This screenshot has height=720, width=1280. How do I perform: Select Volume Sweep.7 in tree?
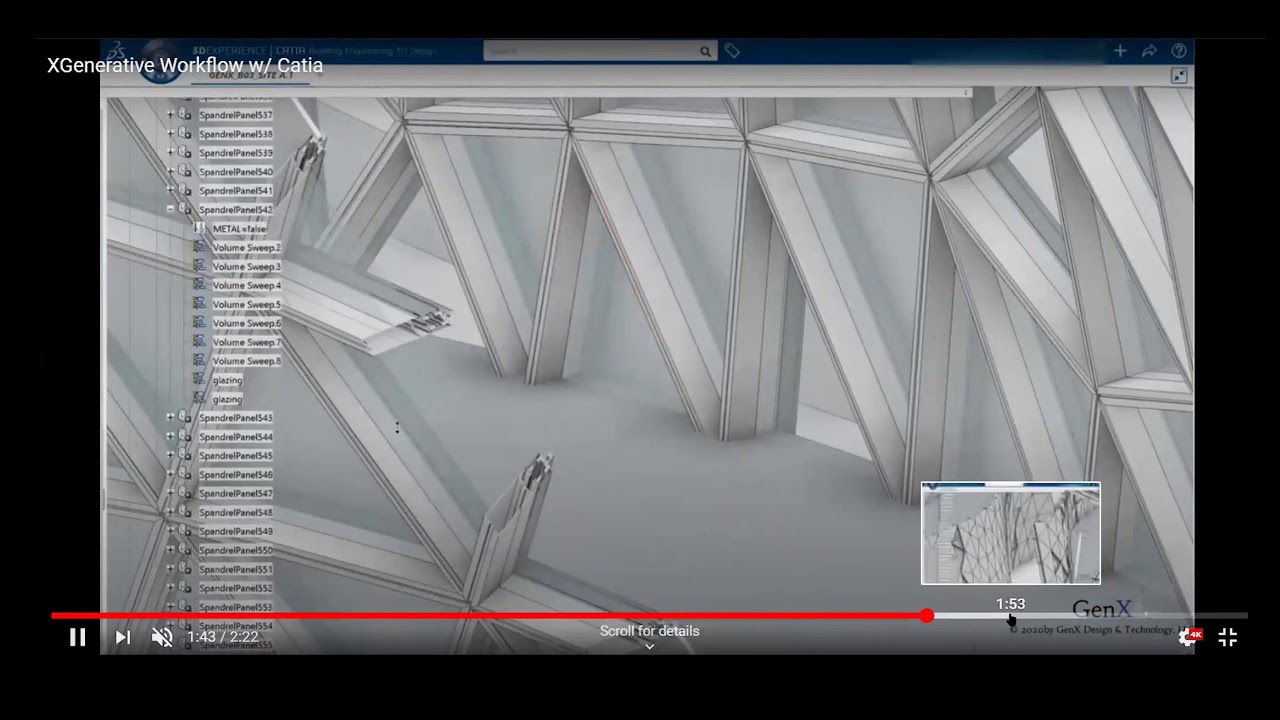coord(246,343)
